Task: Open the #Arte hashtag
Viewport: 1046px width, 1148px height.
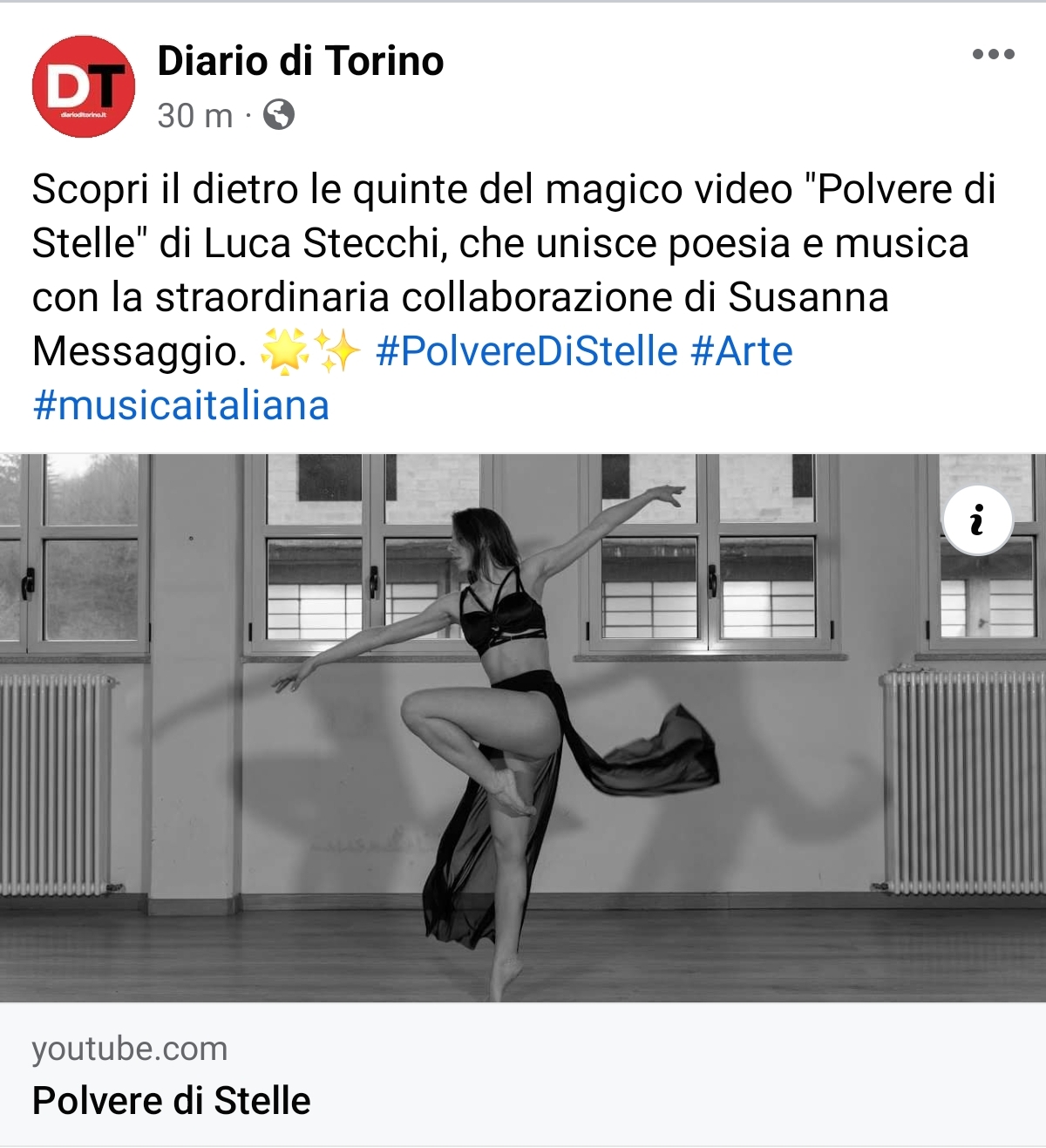Action: point(742,351)
